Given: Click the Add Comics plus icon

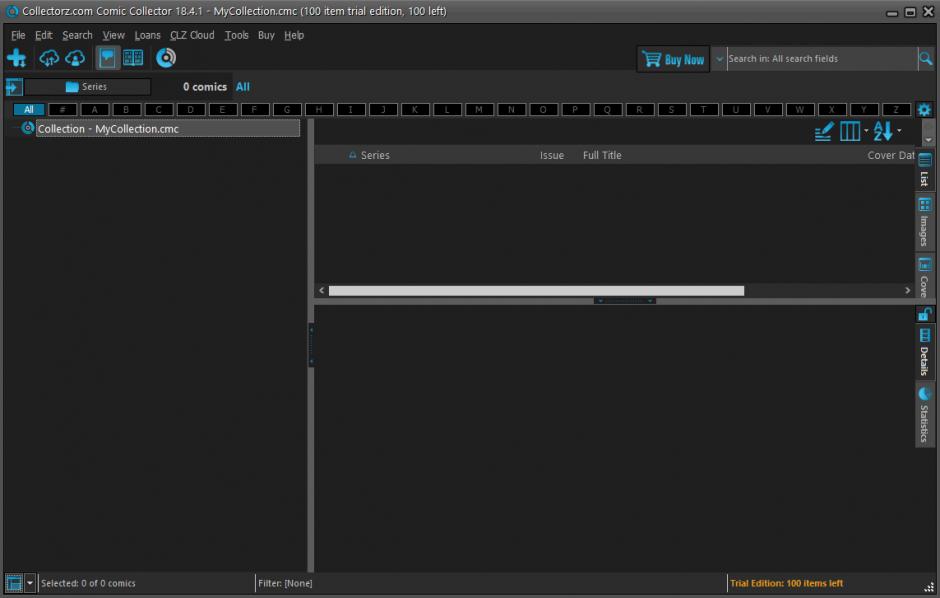Looking at the screenshot, I should [x=16, y=58].
